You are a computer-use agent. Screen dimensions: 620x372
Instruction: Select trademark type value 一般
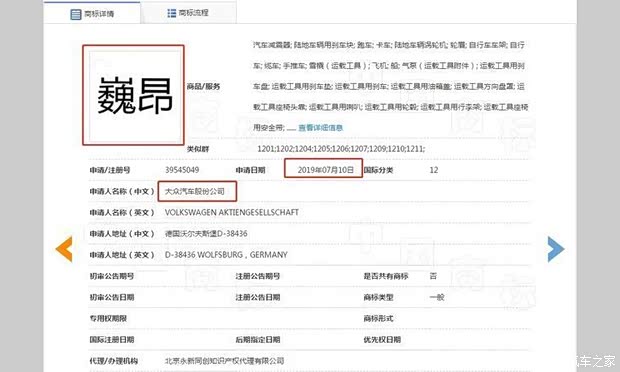437,297
